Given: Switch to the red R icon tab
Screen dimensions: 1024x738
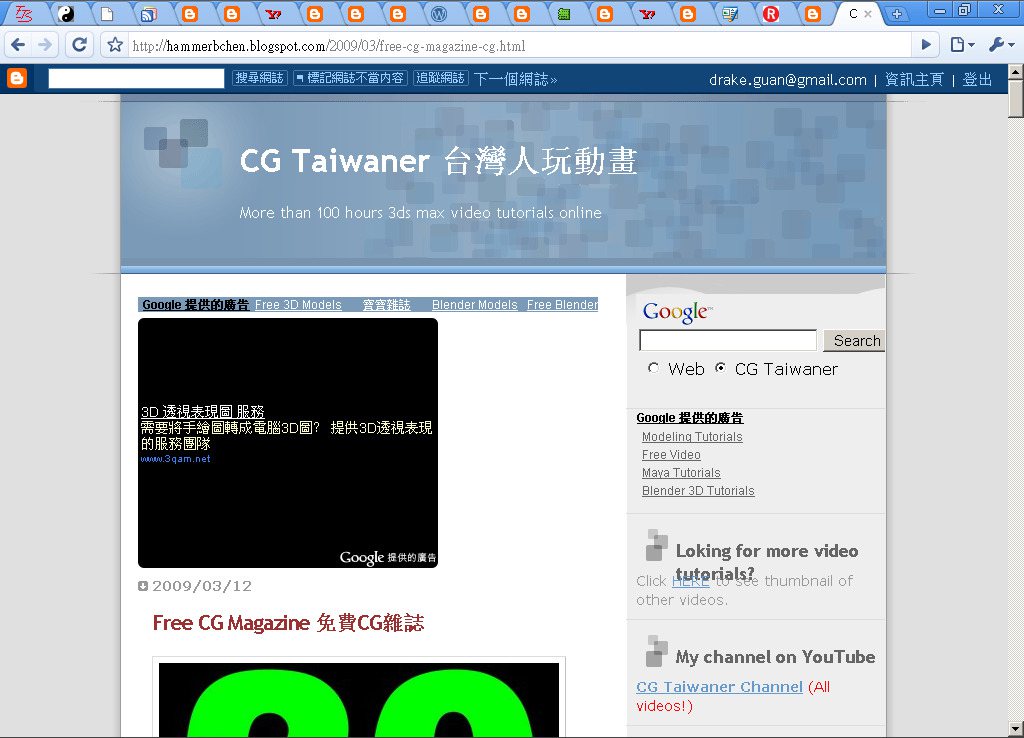Looking at the screenshot, I should tap(771, 14).
